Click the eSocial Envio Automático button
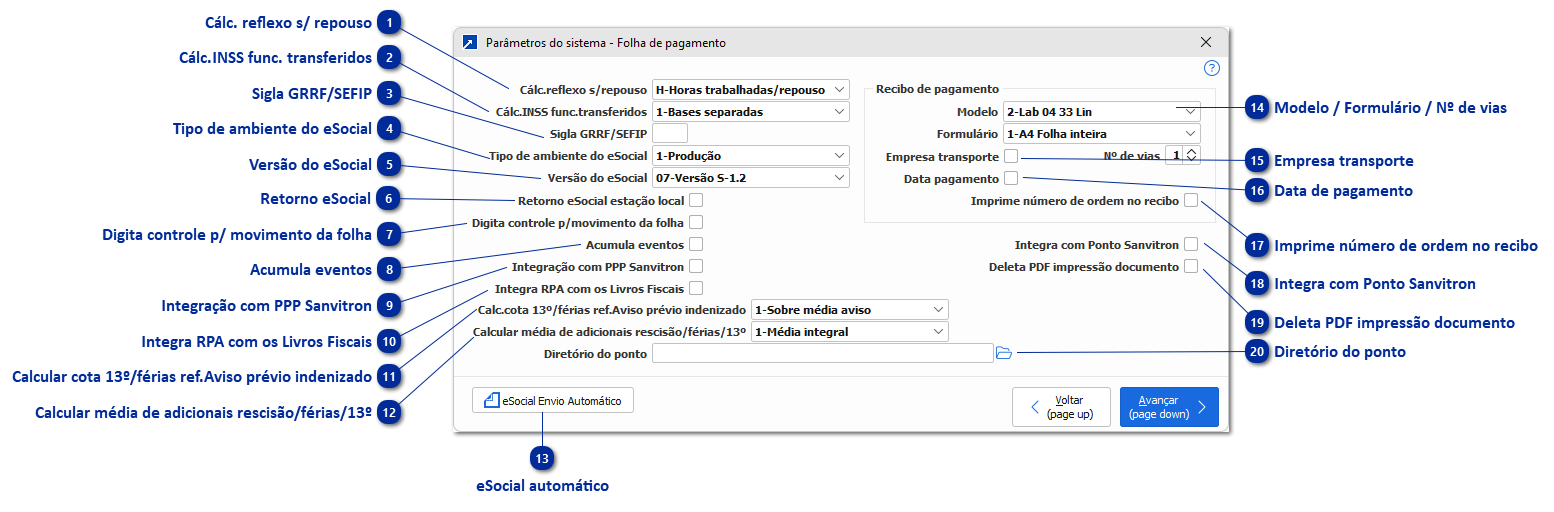 [552, 401]
